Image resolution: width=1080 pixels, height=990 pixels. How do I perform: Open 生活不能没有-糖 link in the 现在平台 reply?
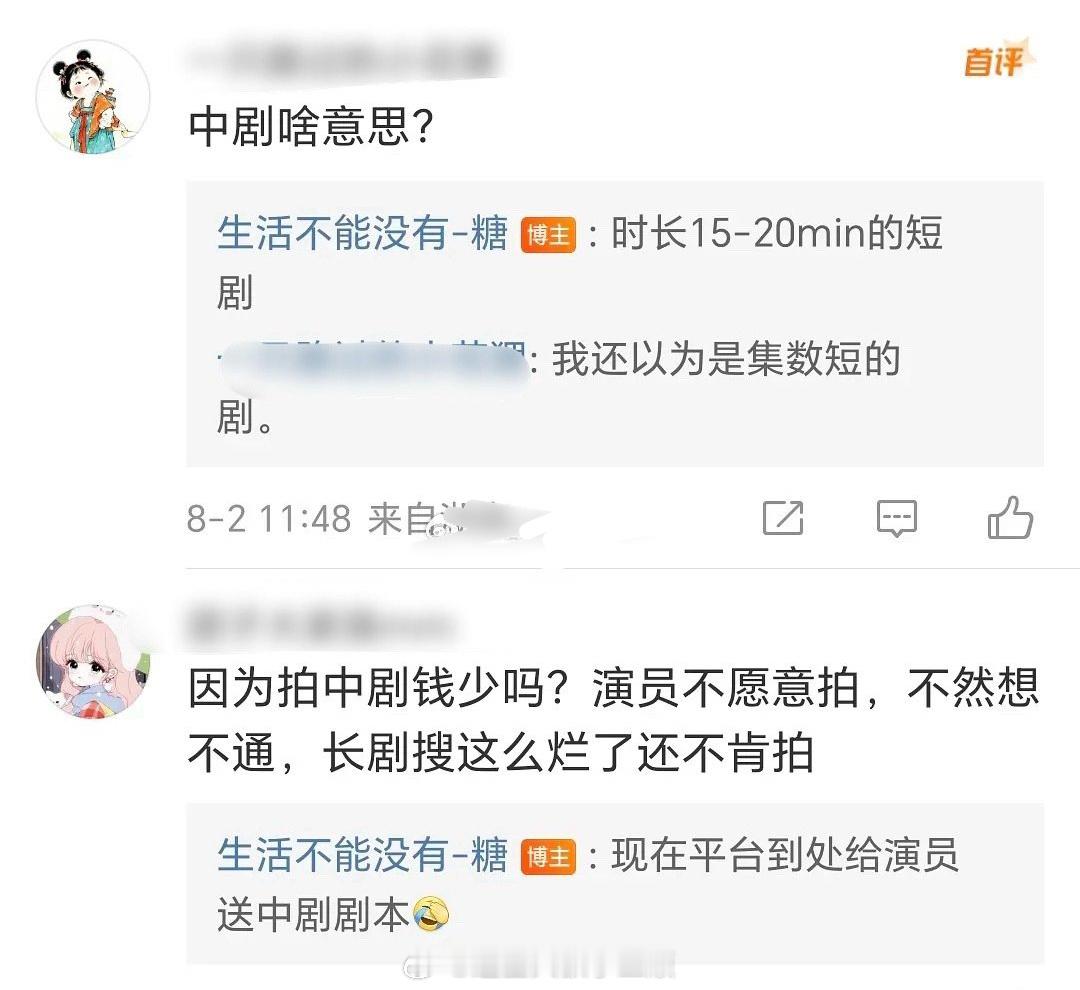coord(362,855)
